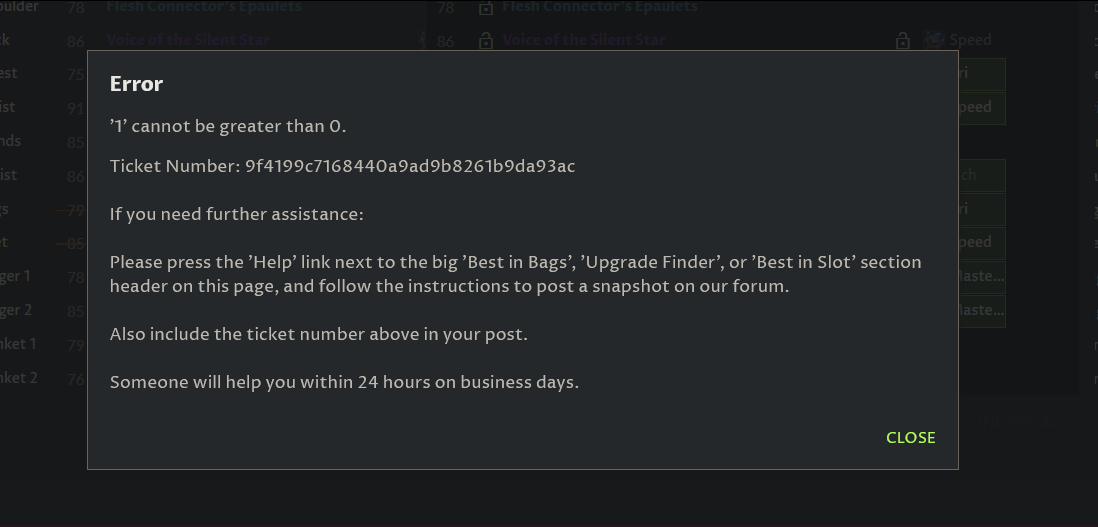Click the Speed label next to its icon
This screenshot has height=527, width=1098.
point(970,40)
